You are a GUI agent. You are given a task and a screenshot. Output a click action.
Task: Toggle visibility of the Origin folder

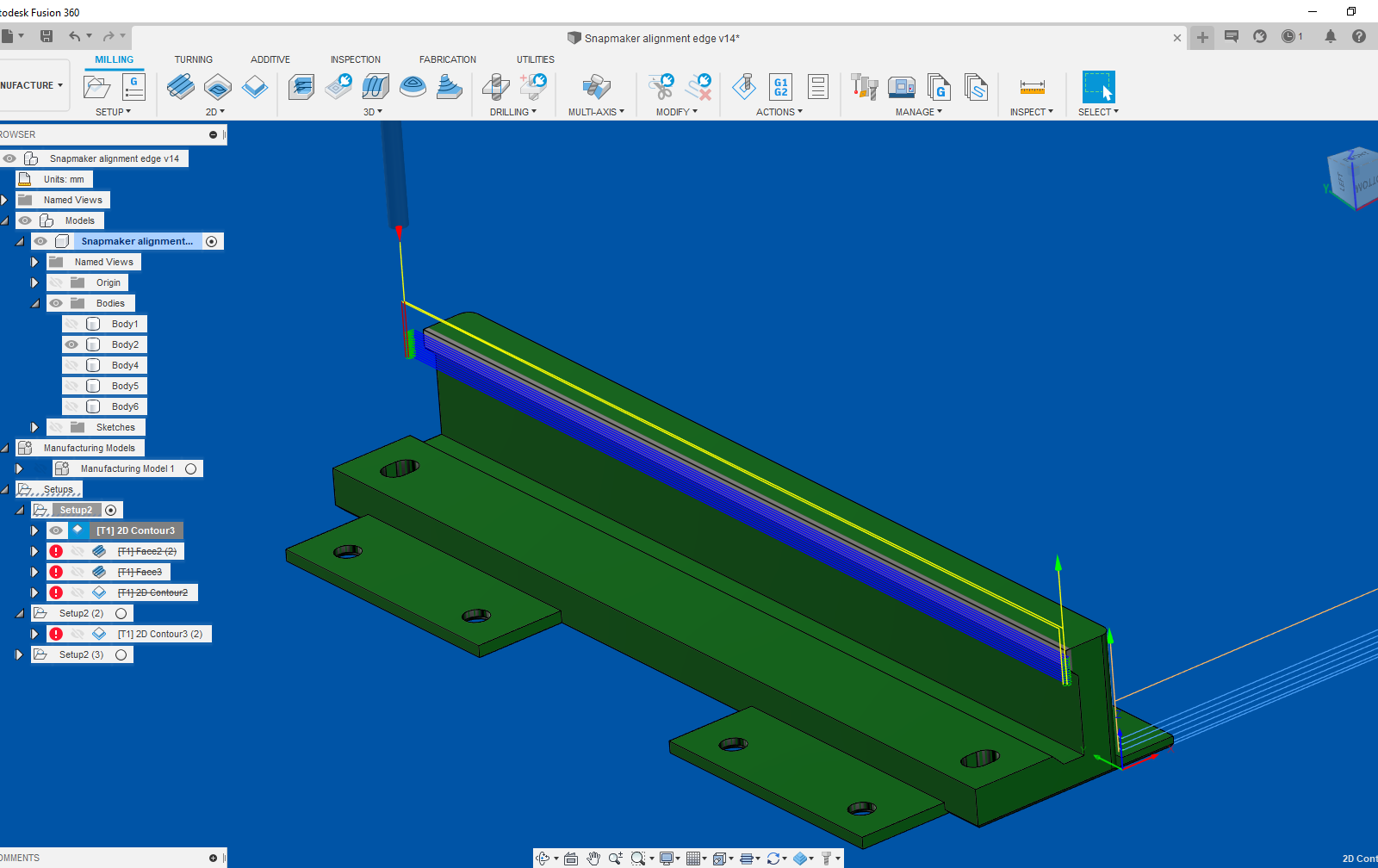56,282
